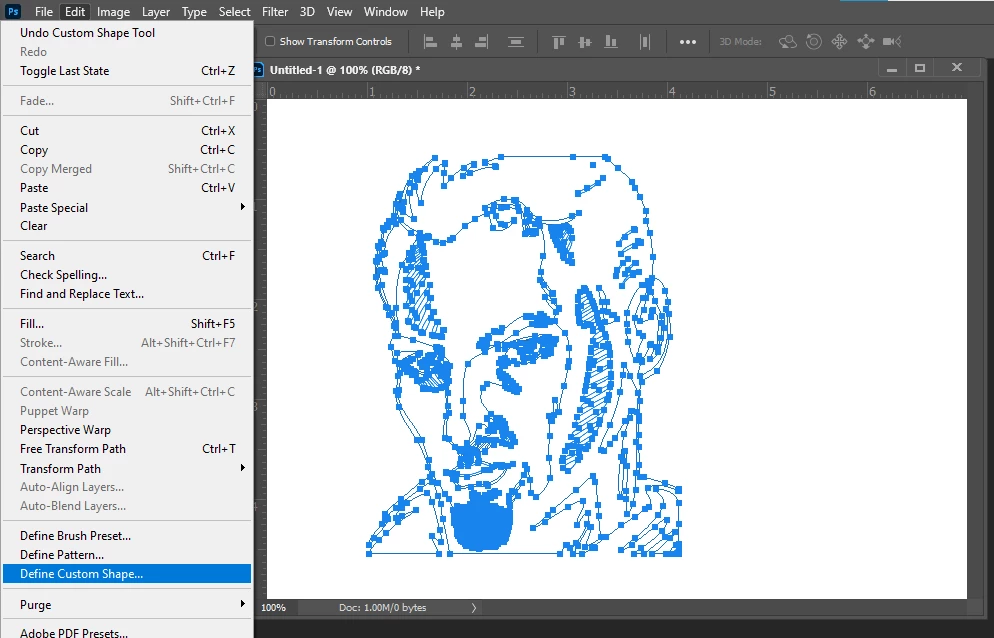Click the face path artwork on canvas
This screenshot has height=638, width=994.
525,355
